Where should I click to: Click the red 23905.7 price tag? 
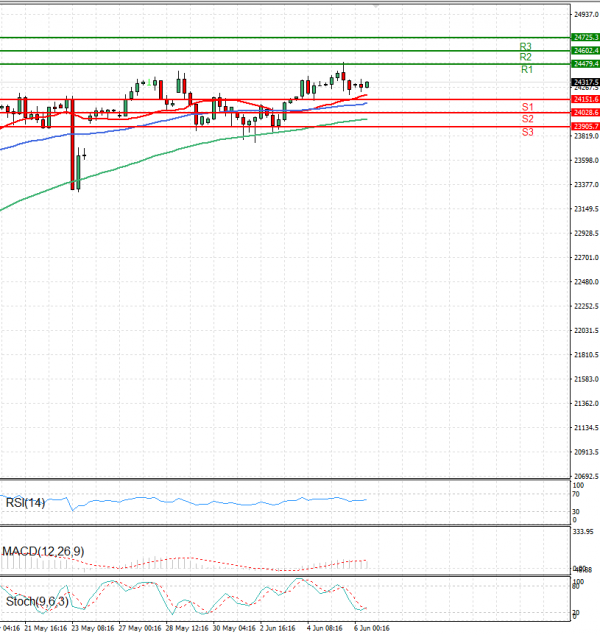pos(585,127)
